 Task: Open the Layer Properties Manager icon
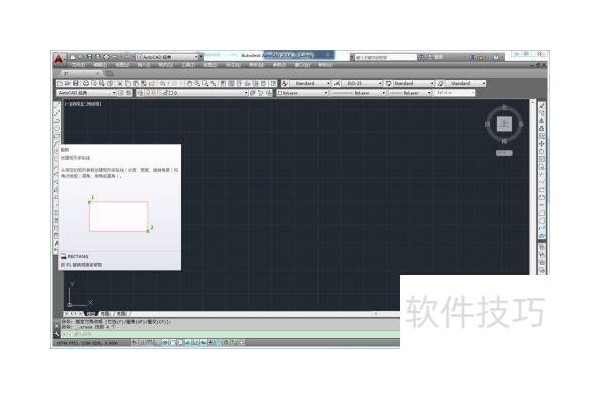(x=140, y=93)
